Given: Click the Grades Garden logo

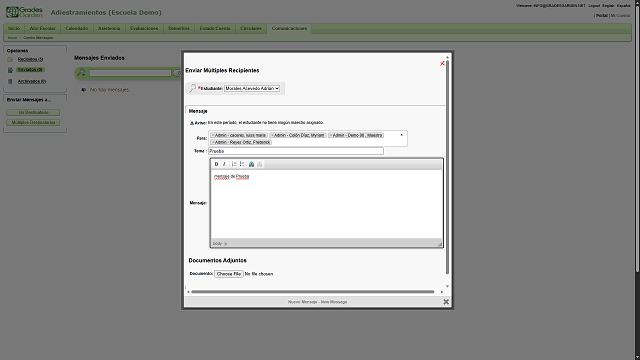Looking at the screenshot, I should coord(24,12).
